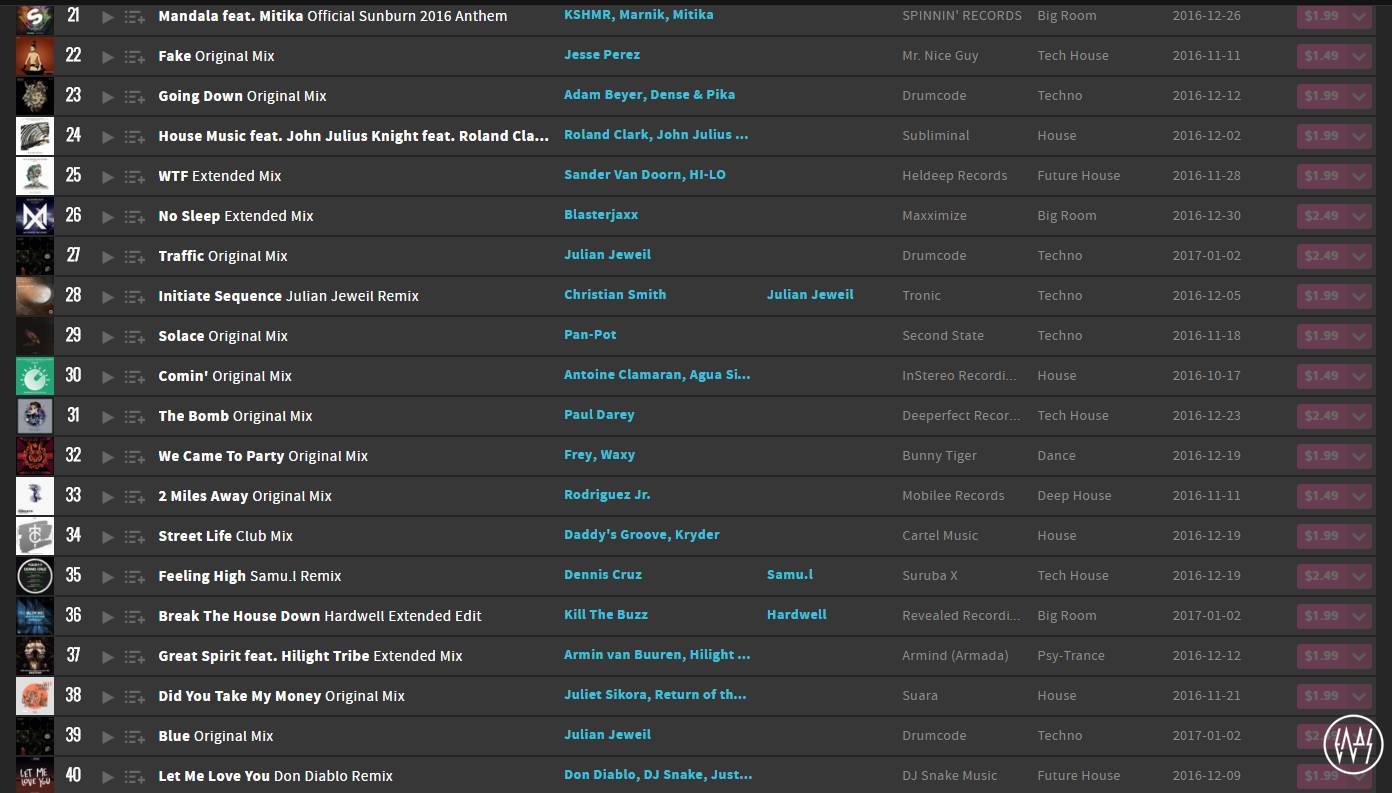
Task: Play No Sleep Extended Mix
Action: coord(108,217)
